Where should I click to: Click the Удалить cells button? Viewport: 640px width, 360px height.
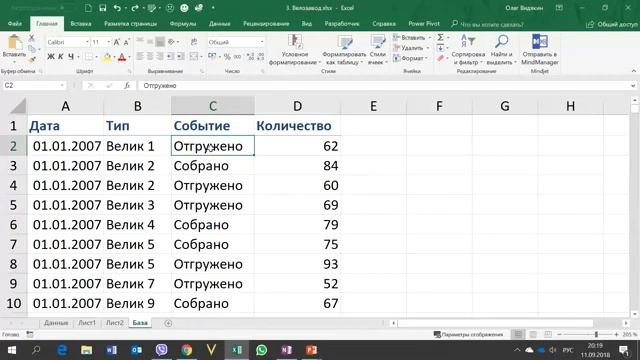(411, 48)
